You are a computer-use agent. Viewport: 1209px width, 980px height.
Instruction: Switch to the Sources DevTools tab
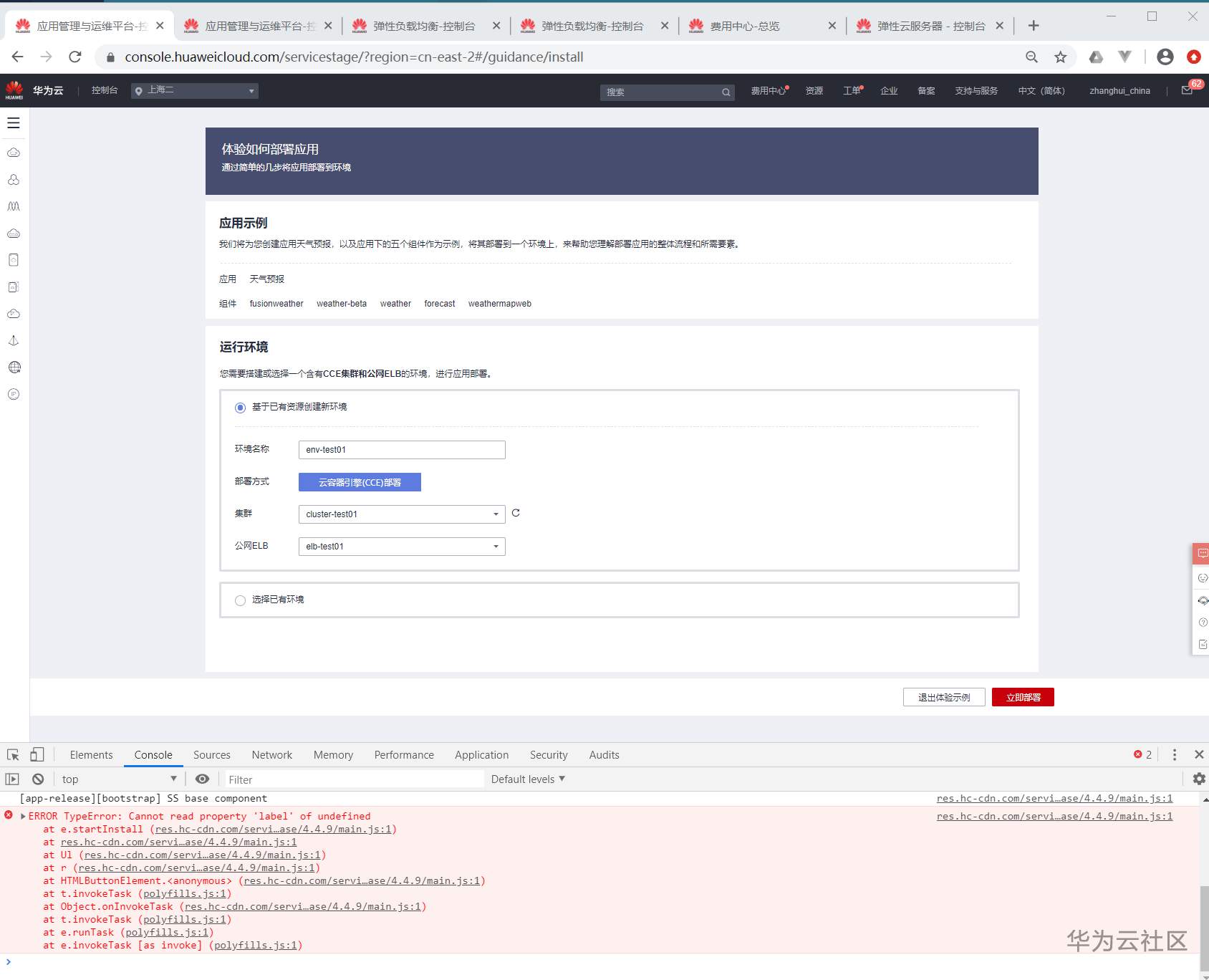pyautogui.click(x=212, y=754)
